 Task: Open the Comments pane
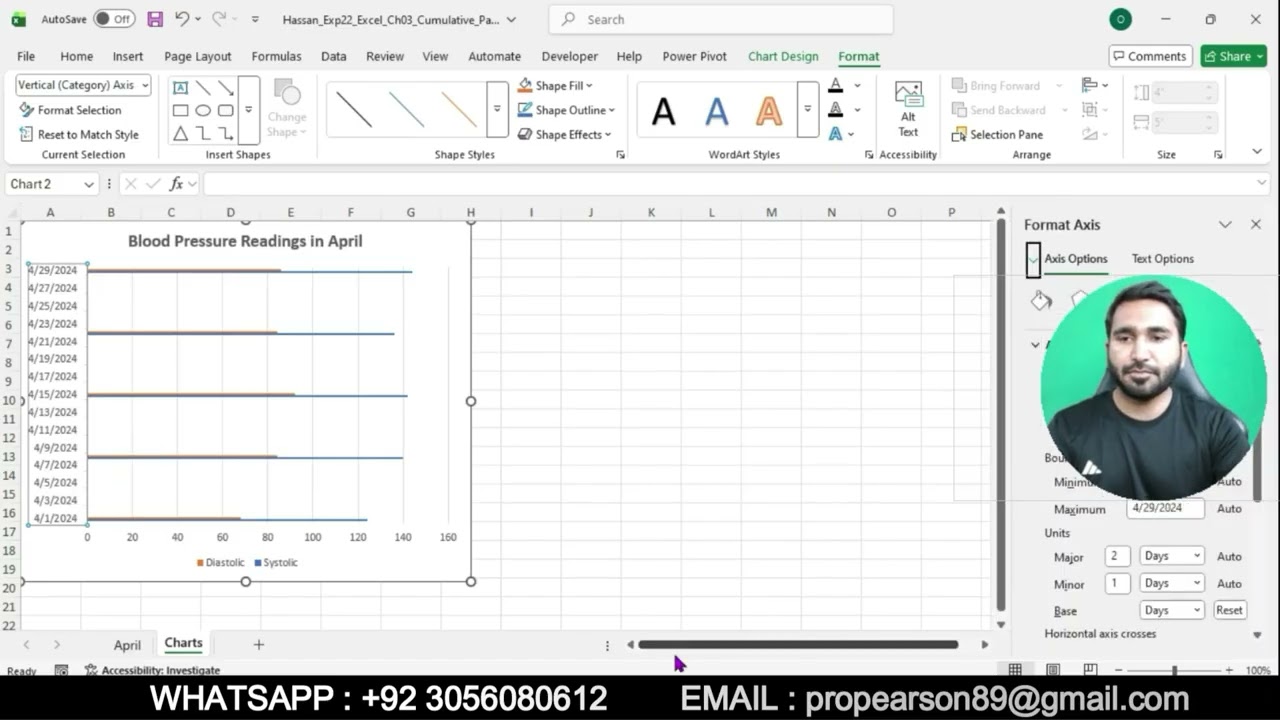(1150, 56)
